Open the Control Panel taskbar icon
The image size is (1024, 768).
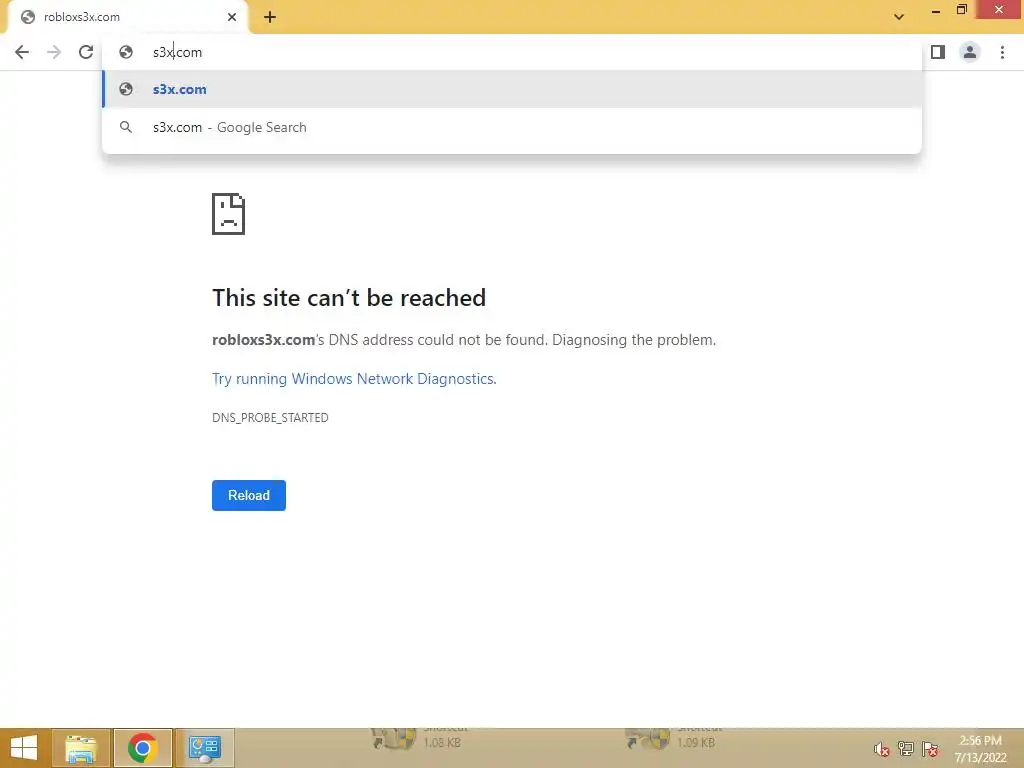click(x=204, y=748)
